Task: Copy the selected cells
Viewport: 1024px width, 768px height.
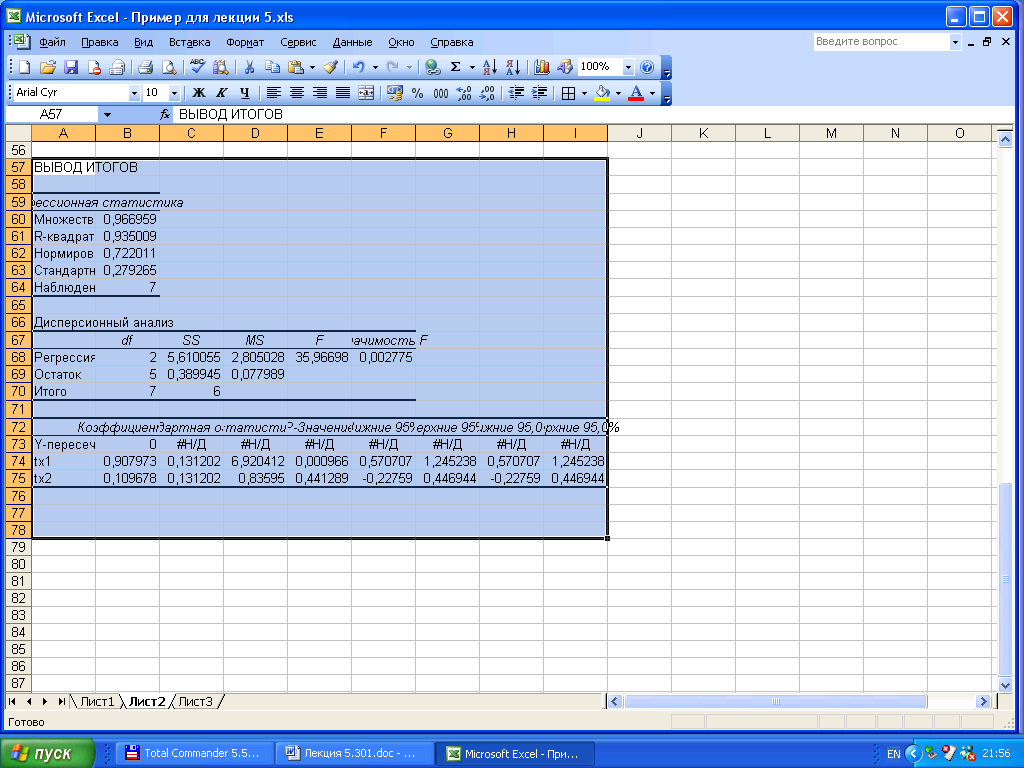Action: pyautogui.click(x=272, y=67)
